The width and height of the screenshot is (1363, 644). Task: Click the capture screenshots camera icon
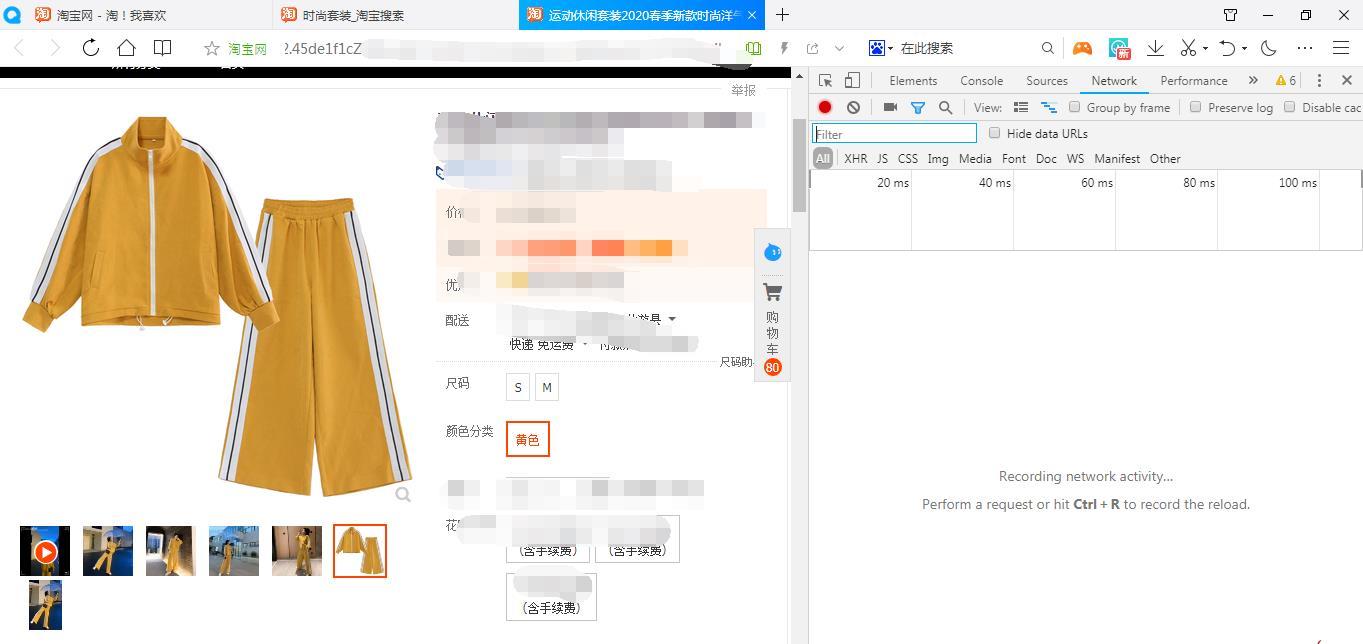tap(890, 107)
